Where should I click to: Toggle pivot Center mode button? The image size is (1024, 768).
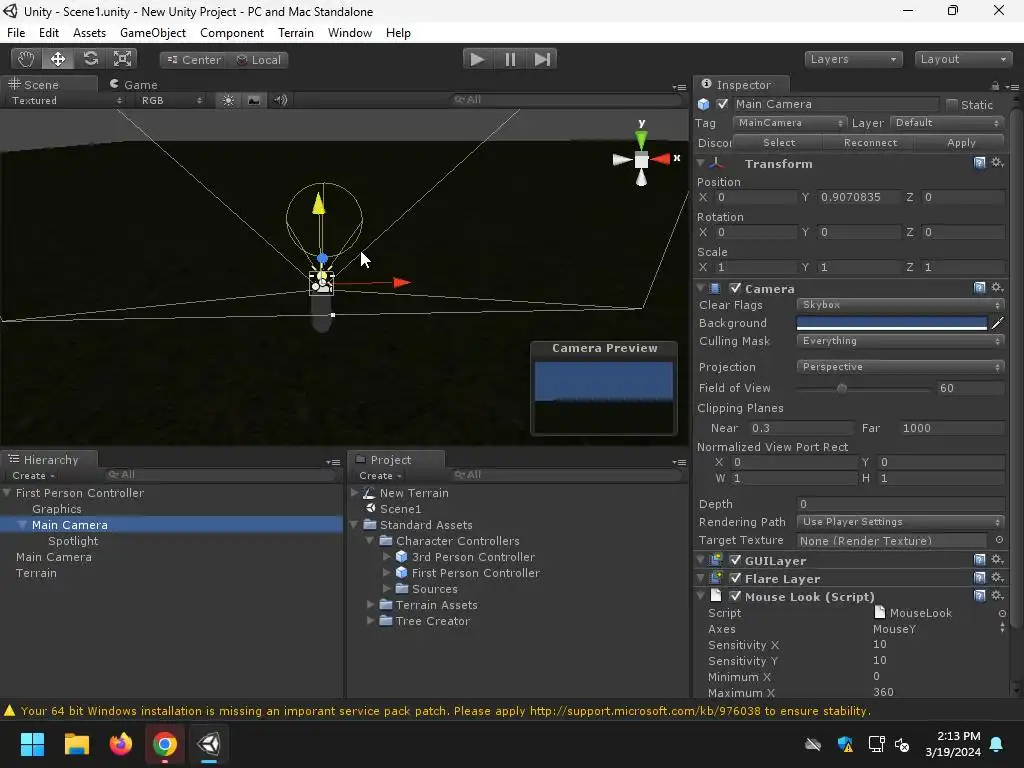pyautogui.click(x=194, y=60)
